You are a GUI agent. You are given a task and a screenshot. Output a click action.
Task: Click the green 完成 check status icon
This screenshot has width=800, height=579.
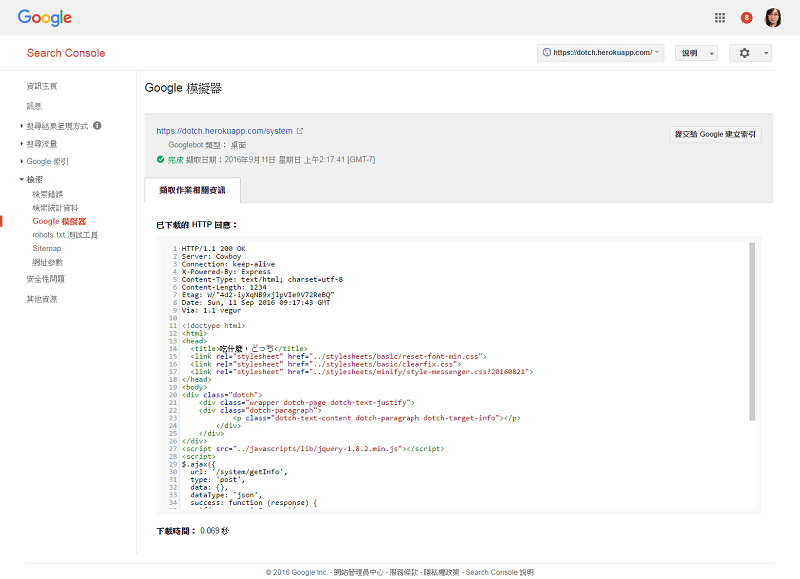click(x=160, y=160)
